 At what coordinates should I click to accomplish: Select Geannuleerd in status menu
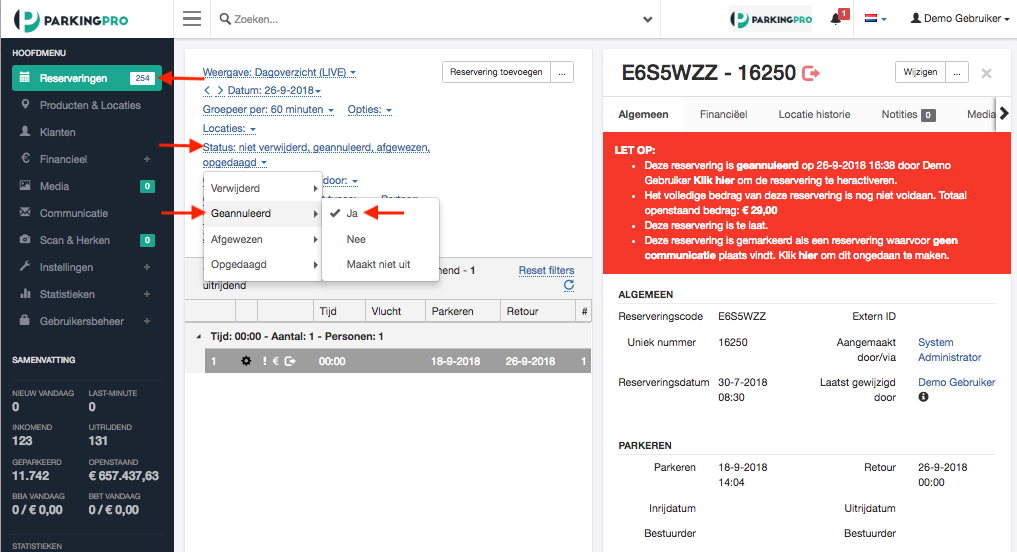[x=263, y=213]
